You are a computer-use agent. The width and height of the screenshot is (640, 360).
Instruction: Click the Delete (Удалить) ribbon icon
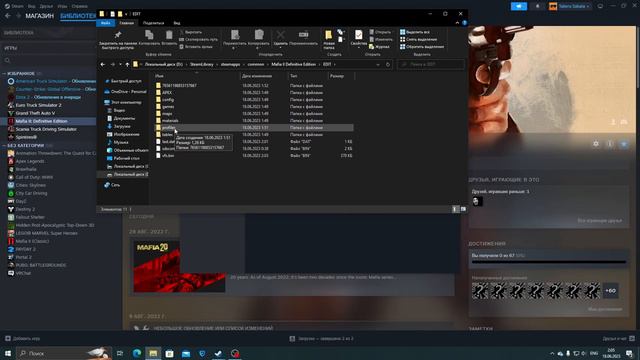point(280,39)
